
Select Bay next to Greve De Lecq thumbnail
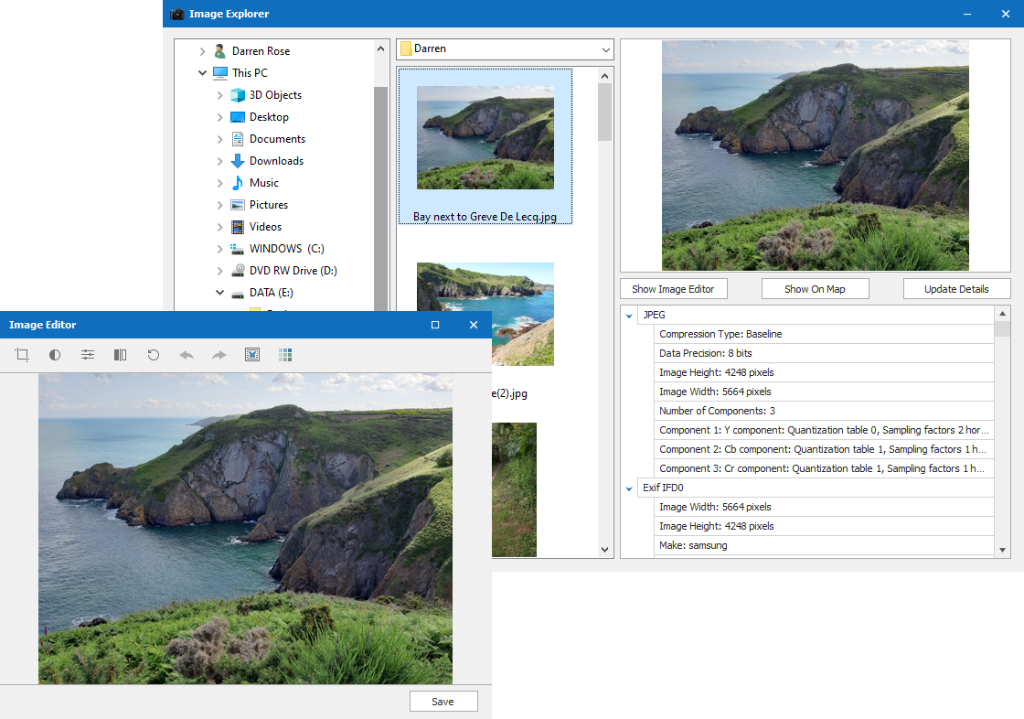[x=485, y=147]
